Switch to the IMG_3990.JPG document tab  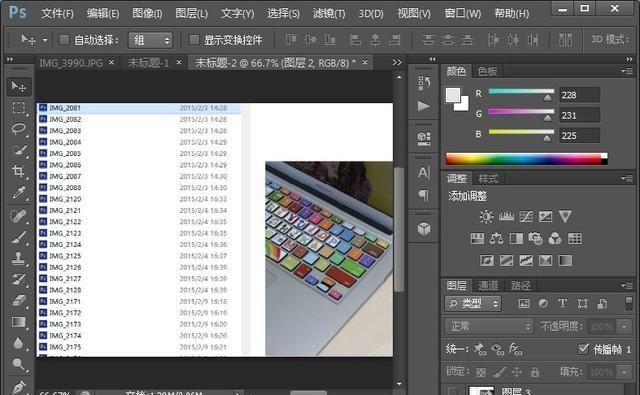tap(71, 63)
